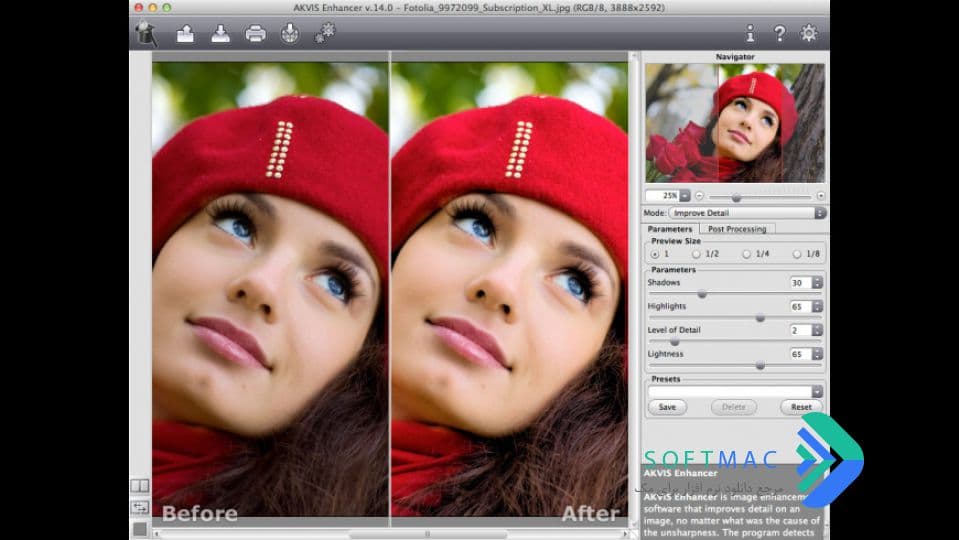The image size is (959, 540).
Task: Click the Level of Detail stepper arrows
Action: tap(817, 330)
